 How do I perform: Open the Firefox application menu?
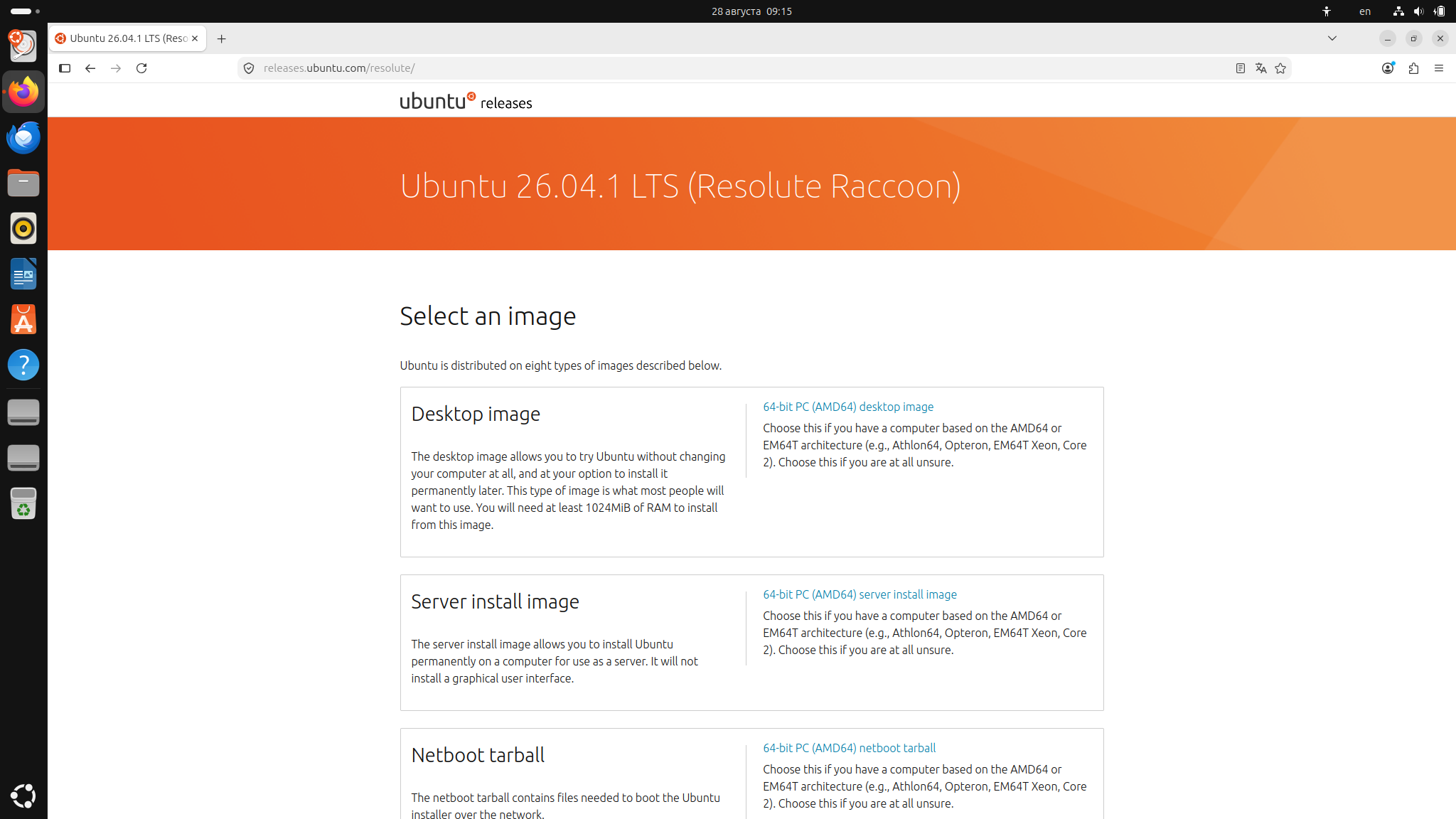click(1439, 68)
